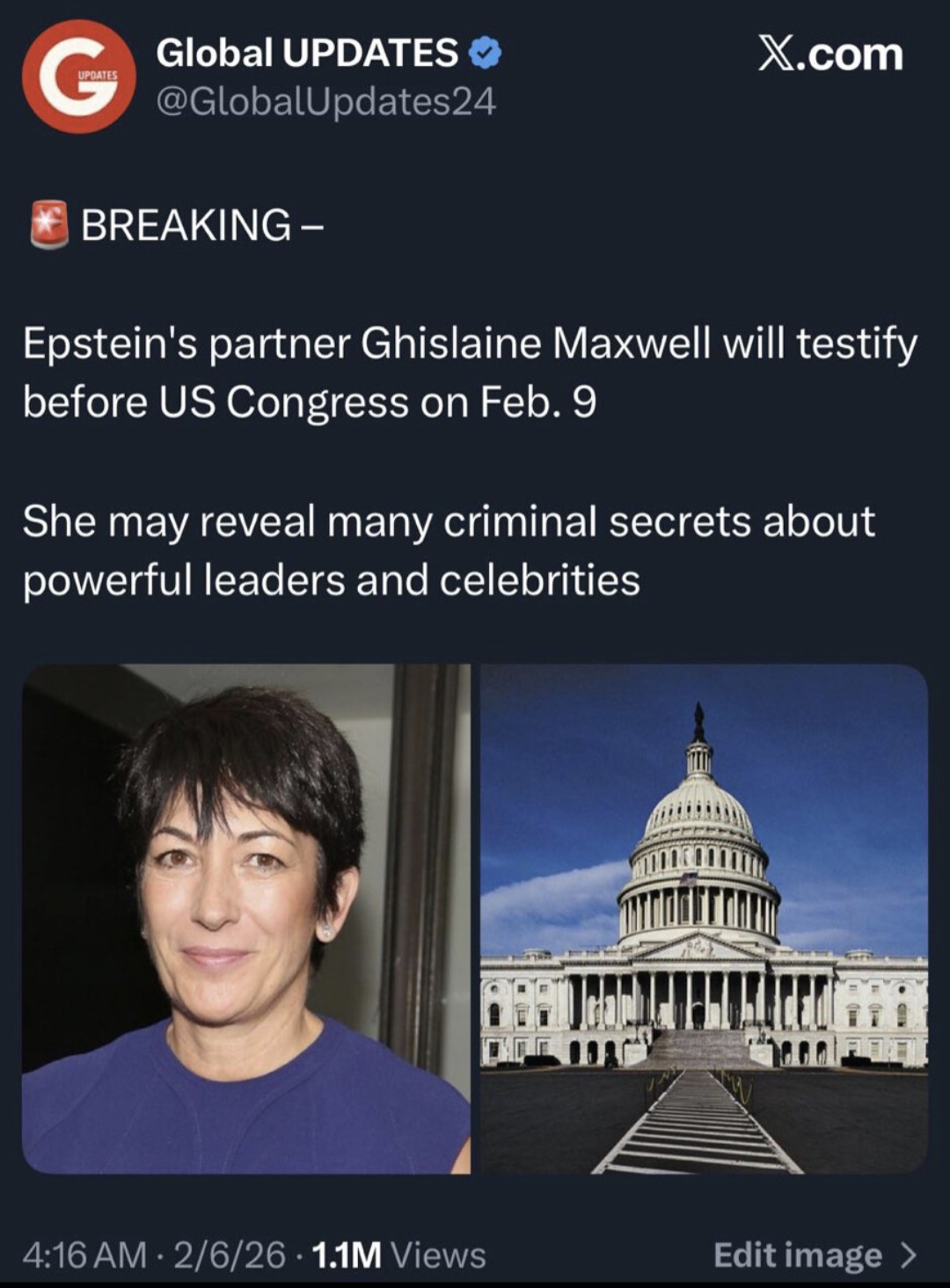Select the Ghislaine Maxwell testimony sentence
Screen dimensions: 950x1288
click(470, 373)
